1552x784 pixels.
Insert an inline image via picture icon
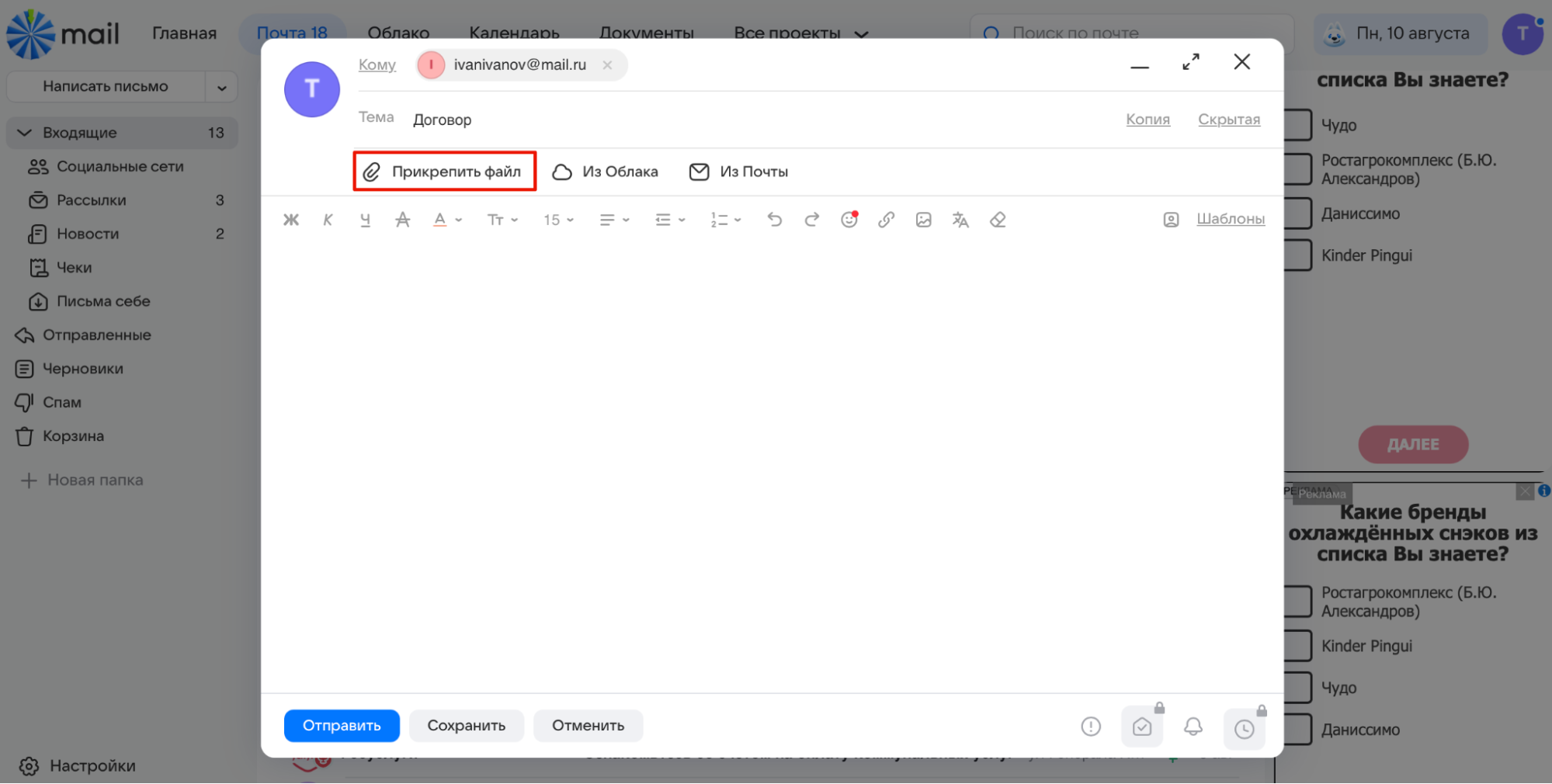coord(923,220)
